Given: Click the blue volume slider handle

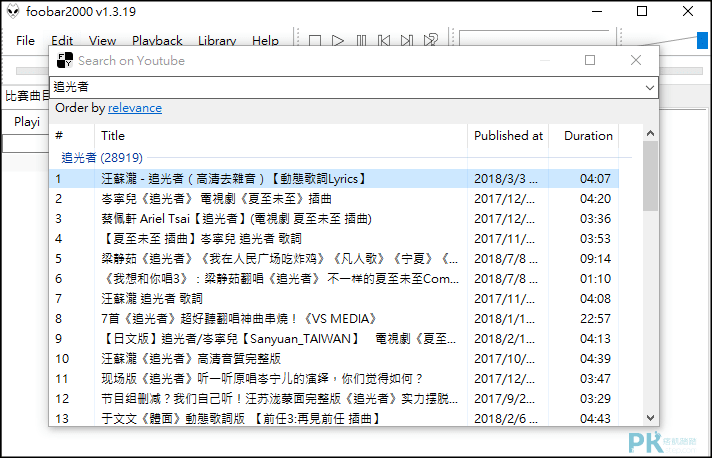Looking at the screenshot, I should tap(702, 40).
